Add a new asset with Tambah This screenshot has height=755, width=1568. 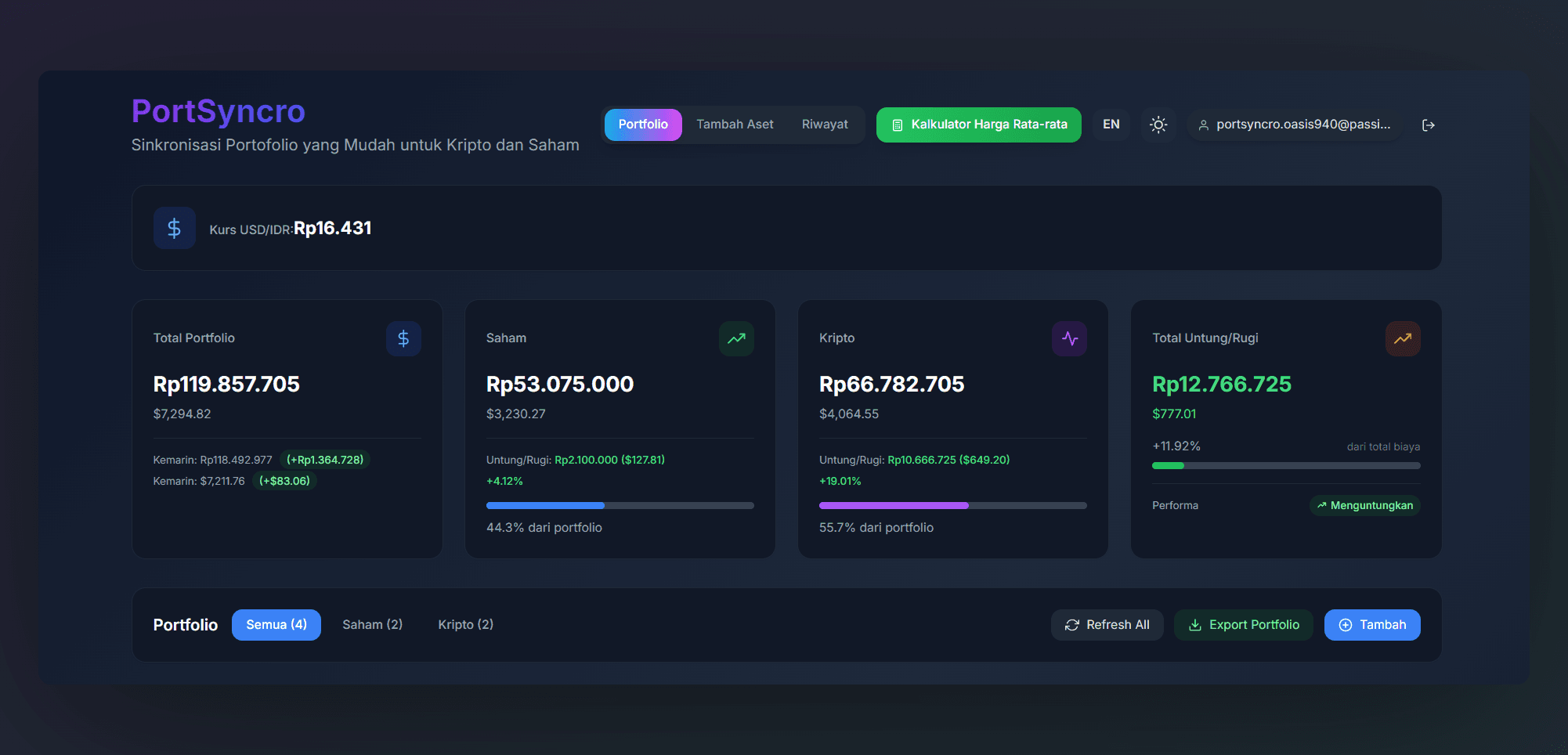(x=1371, y=625)
